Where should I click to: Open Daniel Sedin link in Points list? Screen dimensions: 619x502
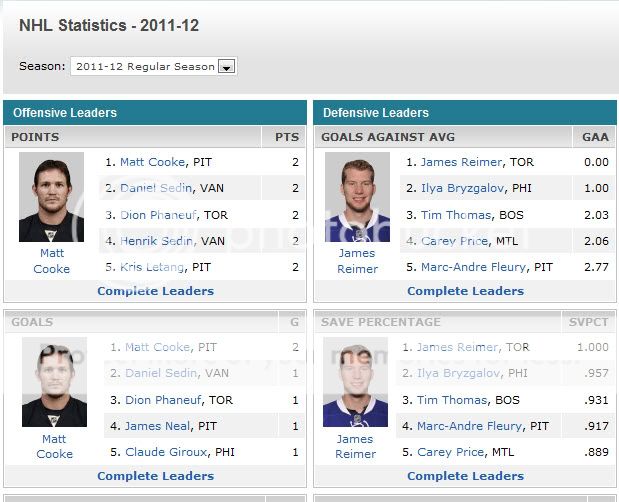(x=156, y=188)
